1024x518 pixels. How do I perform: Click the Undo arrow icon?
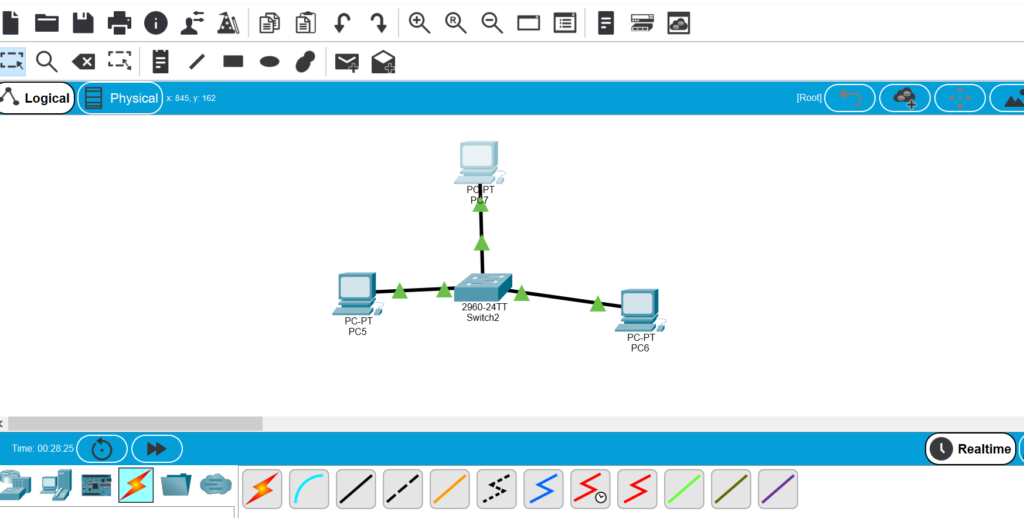342,22
